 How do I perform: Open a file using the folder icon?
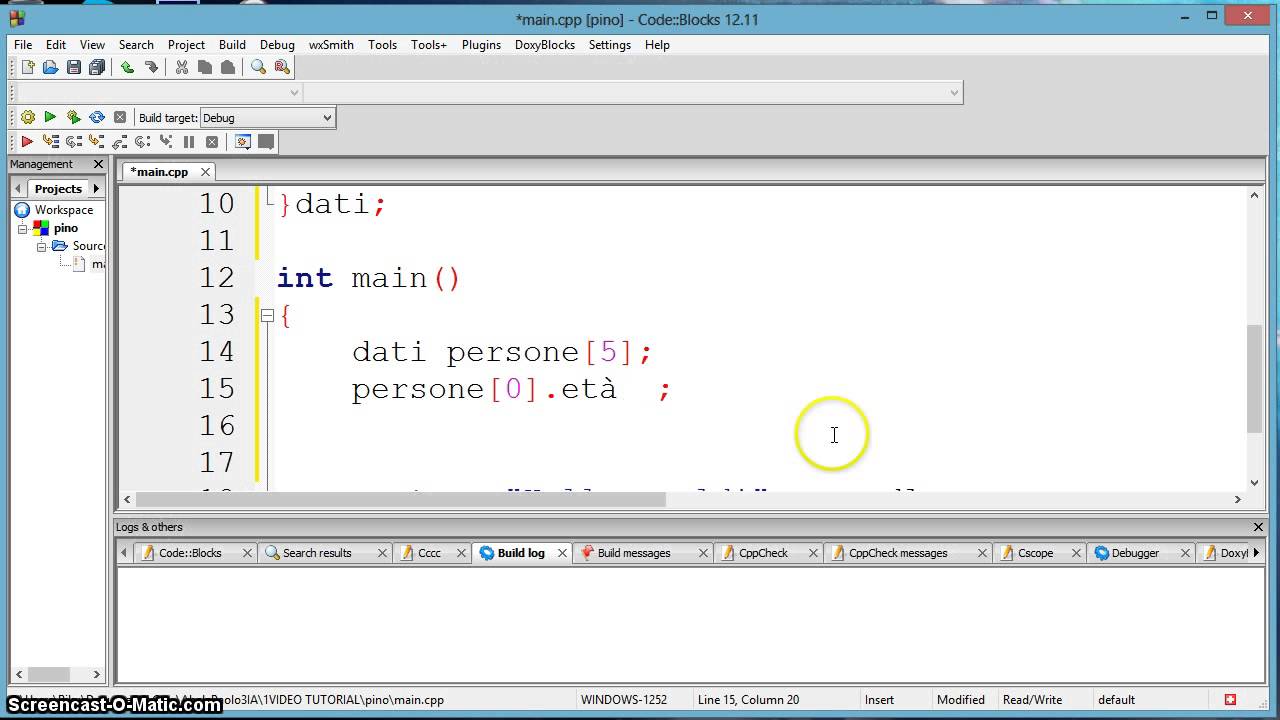pyautogui.click(x=50, y=67)
